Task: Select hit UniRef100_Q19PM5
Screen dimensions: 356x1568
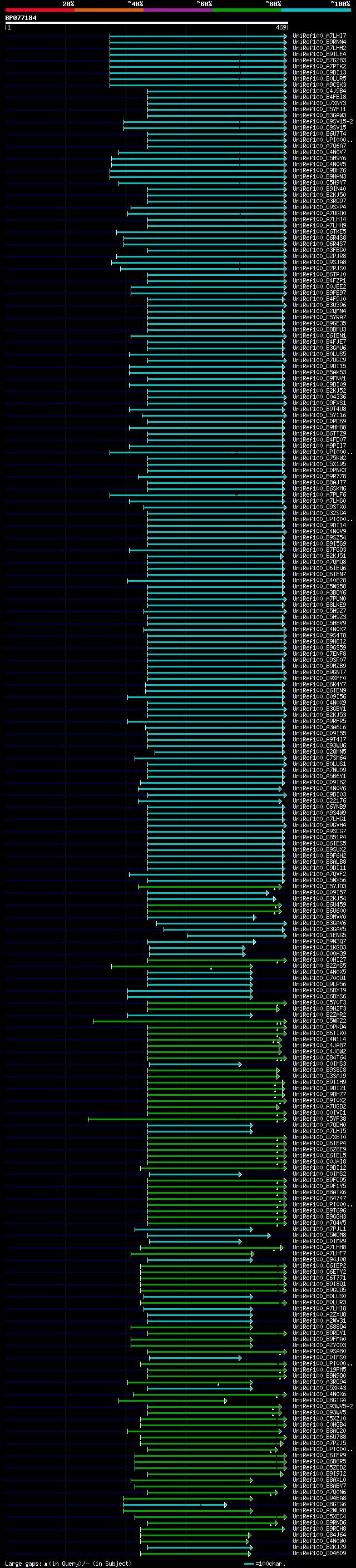Action: pyautogui.click(x=319, y=1370)
